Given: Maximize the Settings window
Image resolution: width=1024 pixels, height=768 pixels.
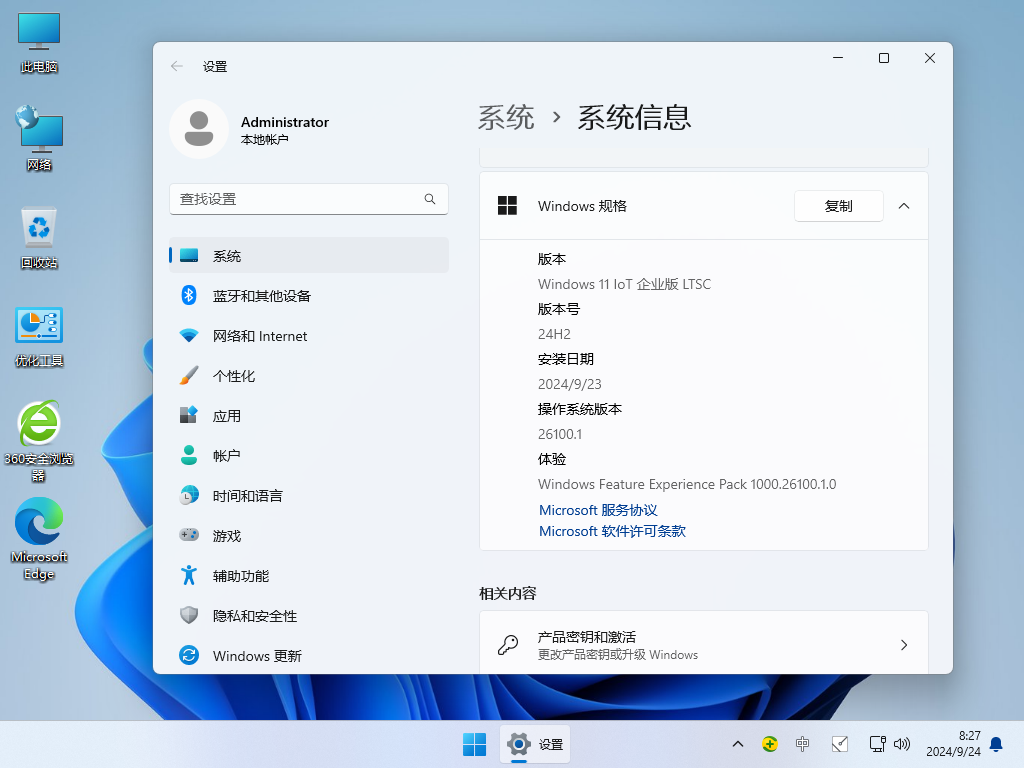Looking at the screenshot, I should point(884,58).
